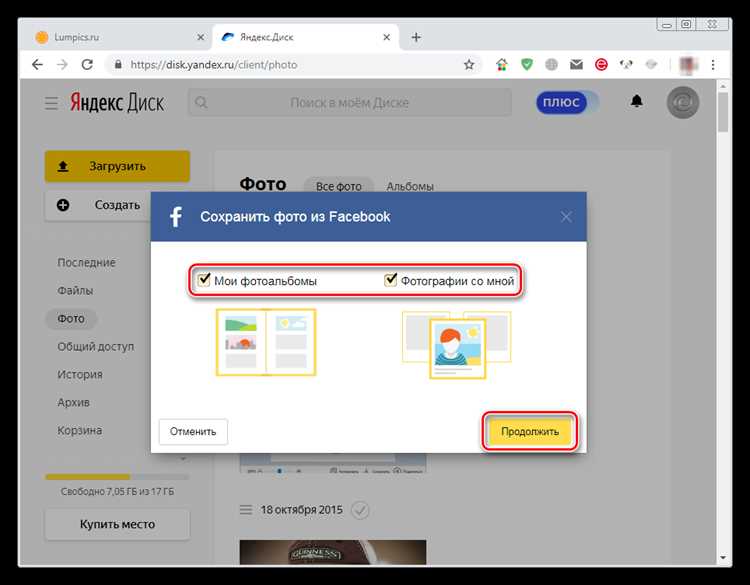This screenshot has height=585, width=750.
Task: Click the 'Загрузить' upload button
Action: [x=117, y=166]
